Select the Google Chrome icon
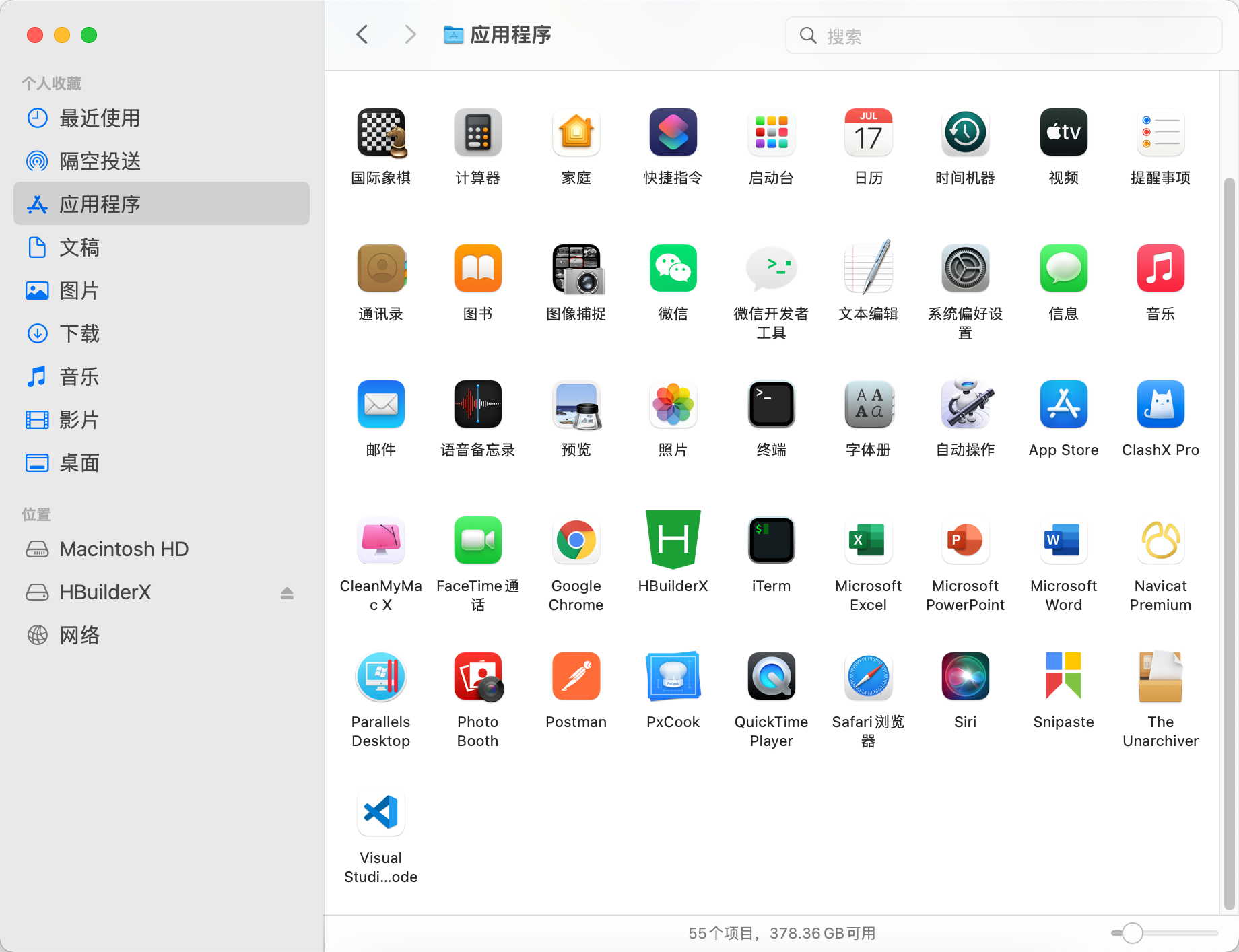The width and height of the screenshot is (1239, 952). (x=576, y=541)
